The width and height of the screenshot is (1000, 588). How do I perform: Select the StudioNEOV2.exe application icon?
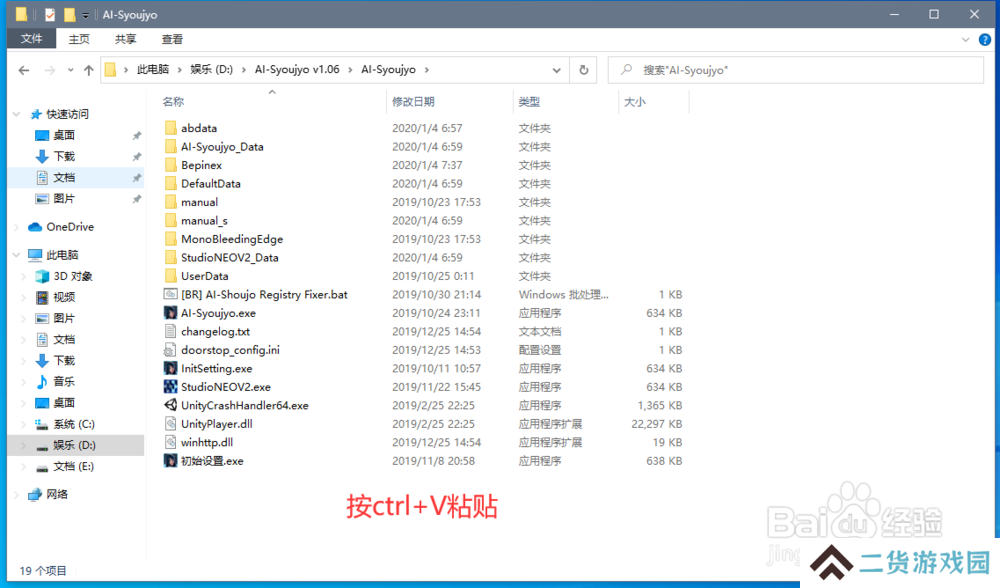170,387
